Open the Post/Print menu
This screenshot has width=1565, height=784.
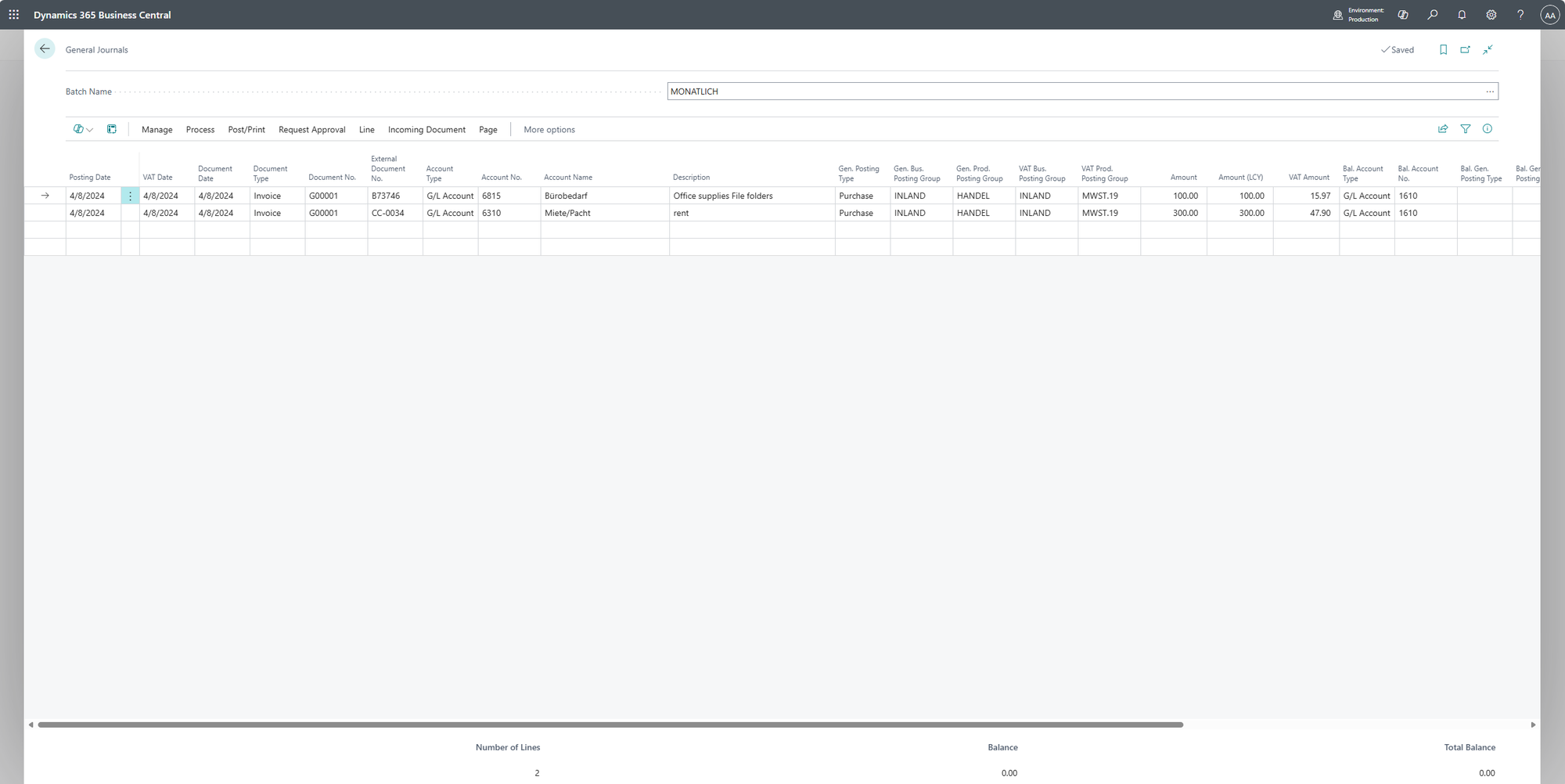click(x=246, y=130)
